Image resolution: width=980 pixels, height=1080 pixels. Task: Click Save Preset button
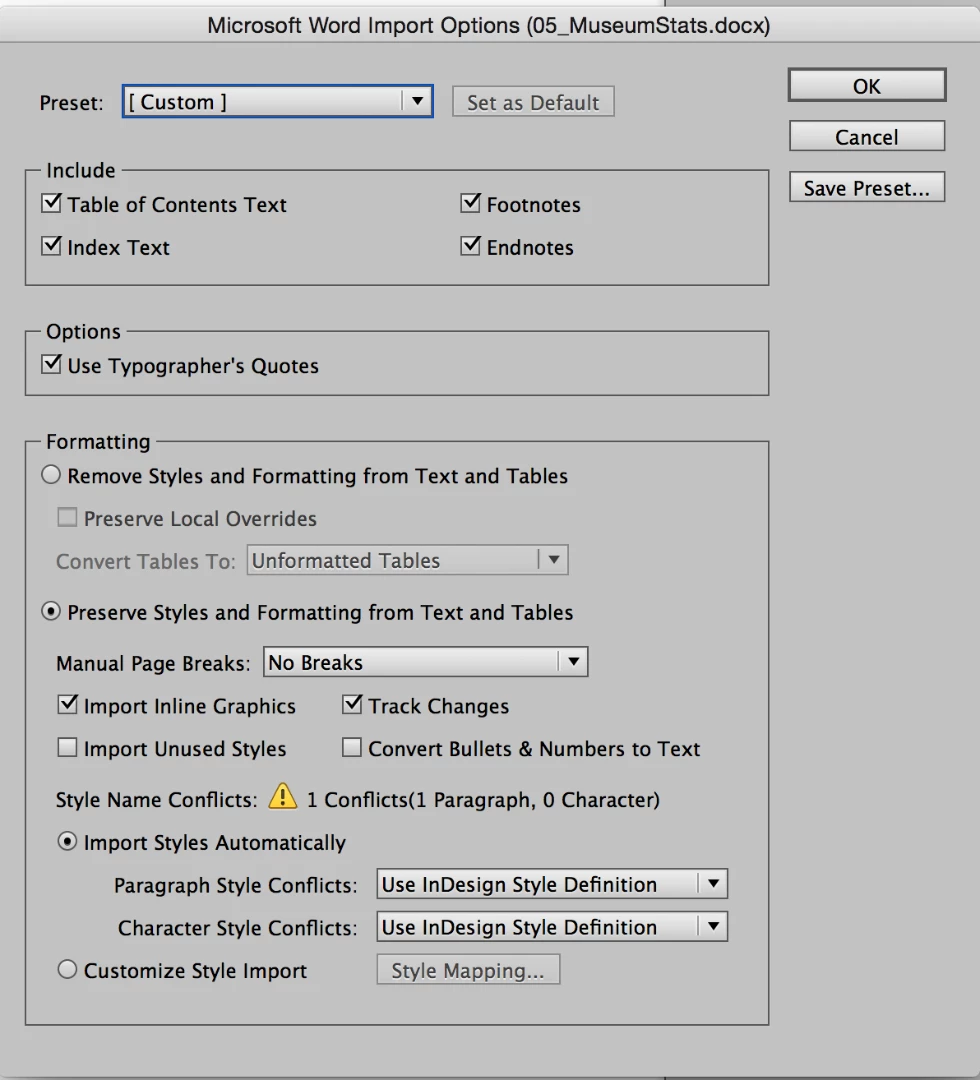[867, 188]
